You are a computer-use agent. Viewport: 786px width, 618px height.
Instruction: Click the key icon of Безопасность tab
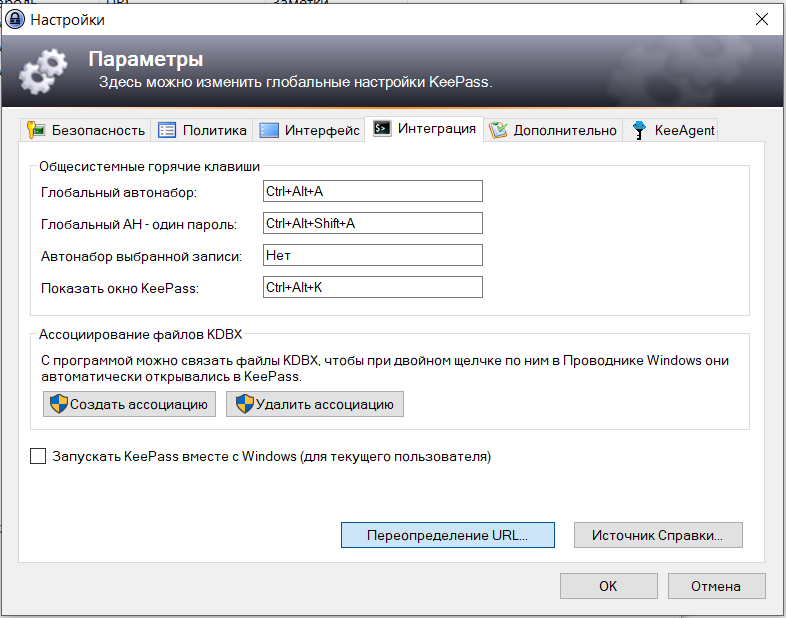pos(36,130)
